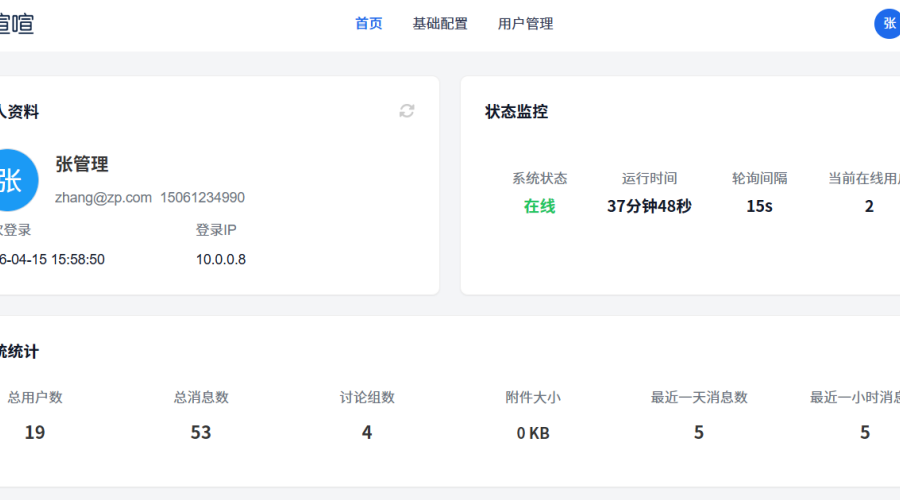Click the 登录IP label

[216, 230]
